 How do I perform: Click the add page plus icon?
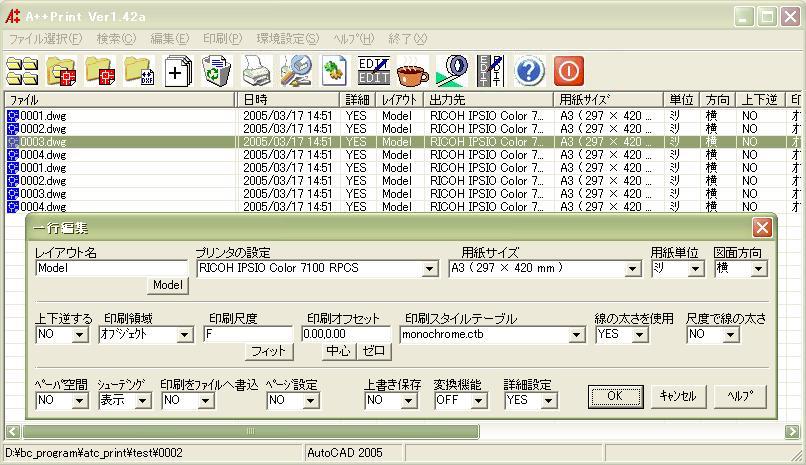click(178, 71)
